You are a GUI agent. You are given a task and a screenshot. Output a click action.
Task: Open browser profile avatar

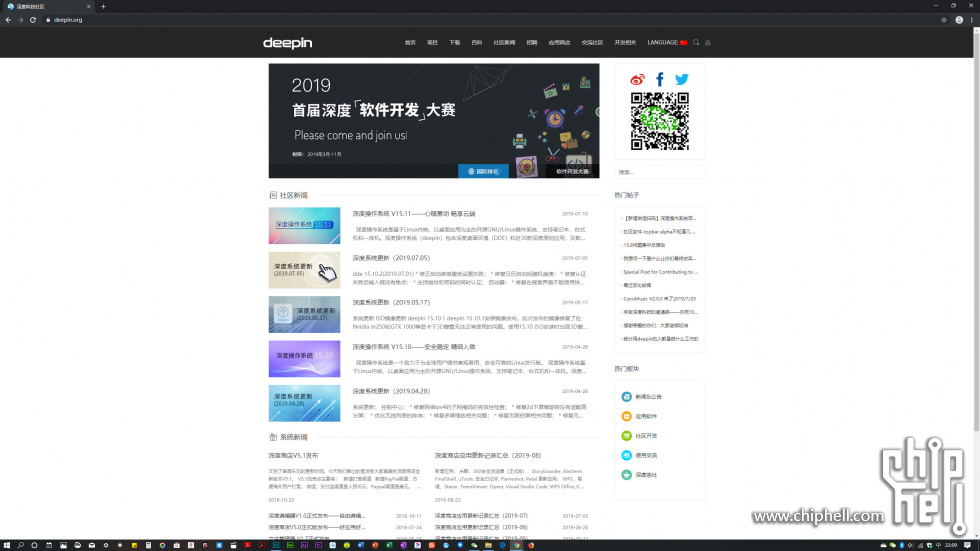pyautogui.click(x=959, y=20)
